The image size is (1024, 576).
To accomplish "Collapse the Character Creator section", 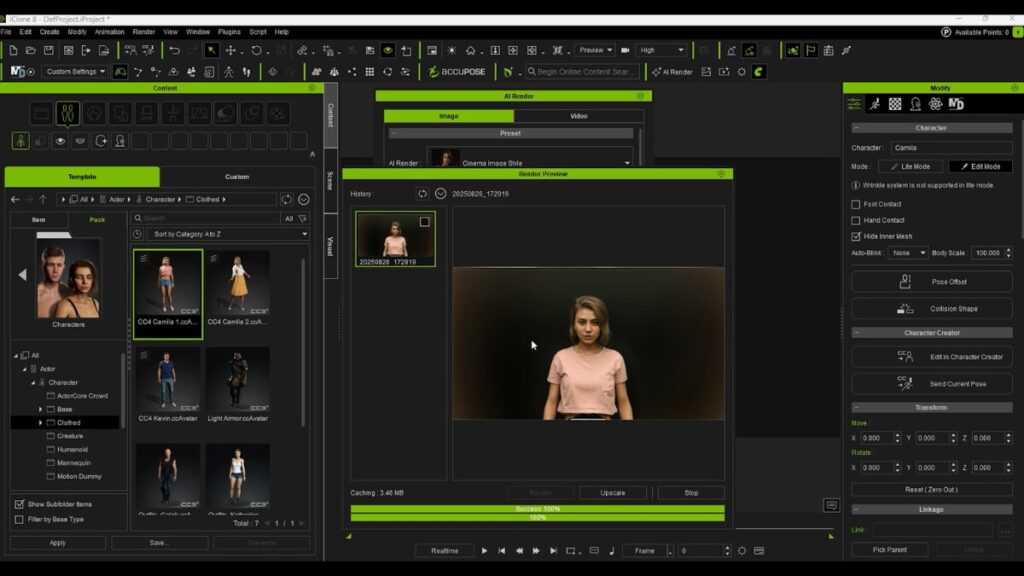I will (x=856, y=333).
